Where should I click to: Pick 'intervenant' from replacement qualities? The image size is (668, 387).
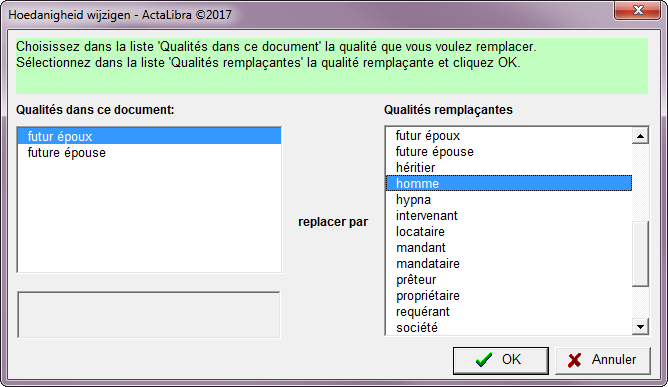[x=509, y=216]
